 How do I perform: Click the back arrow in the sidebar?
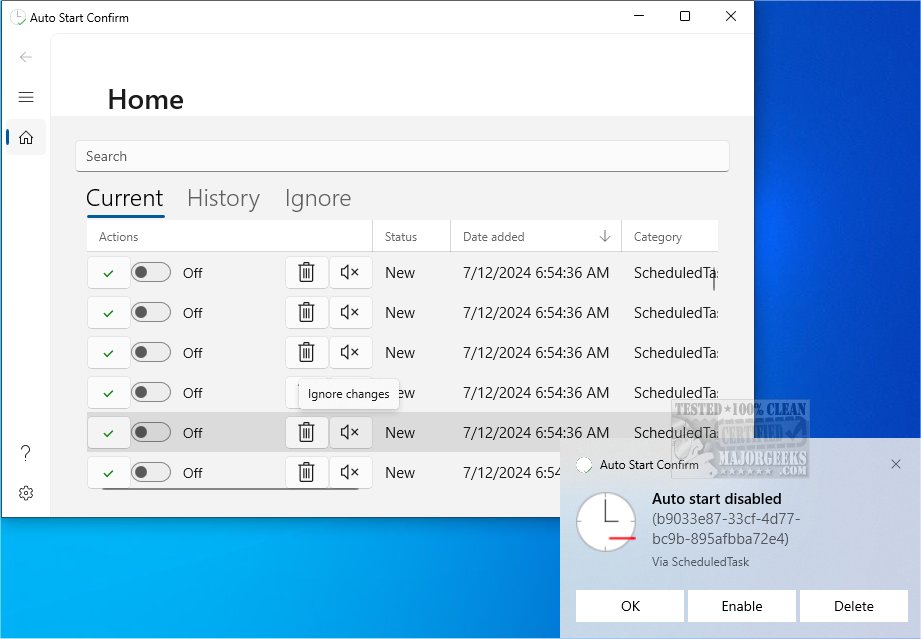(x=26, y=57)
